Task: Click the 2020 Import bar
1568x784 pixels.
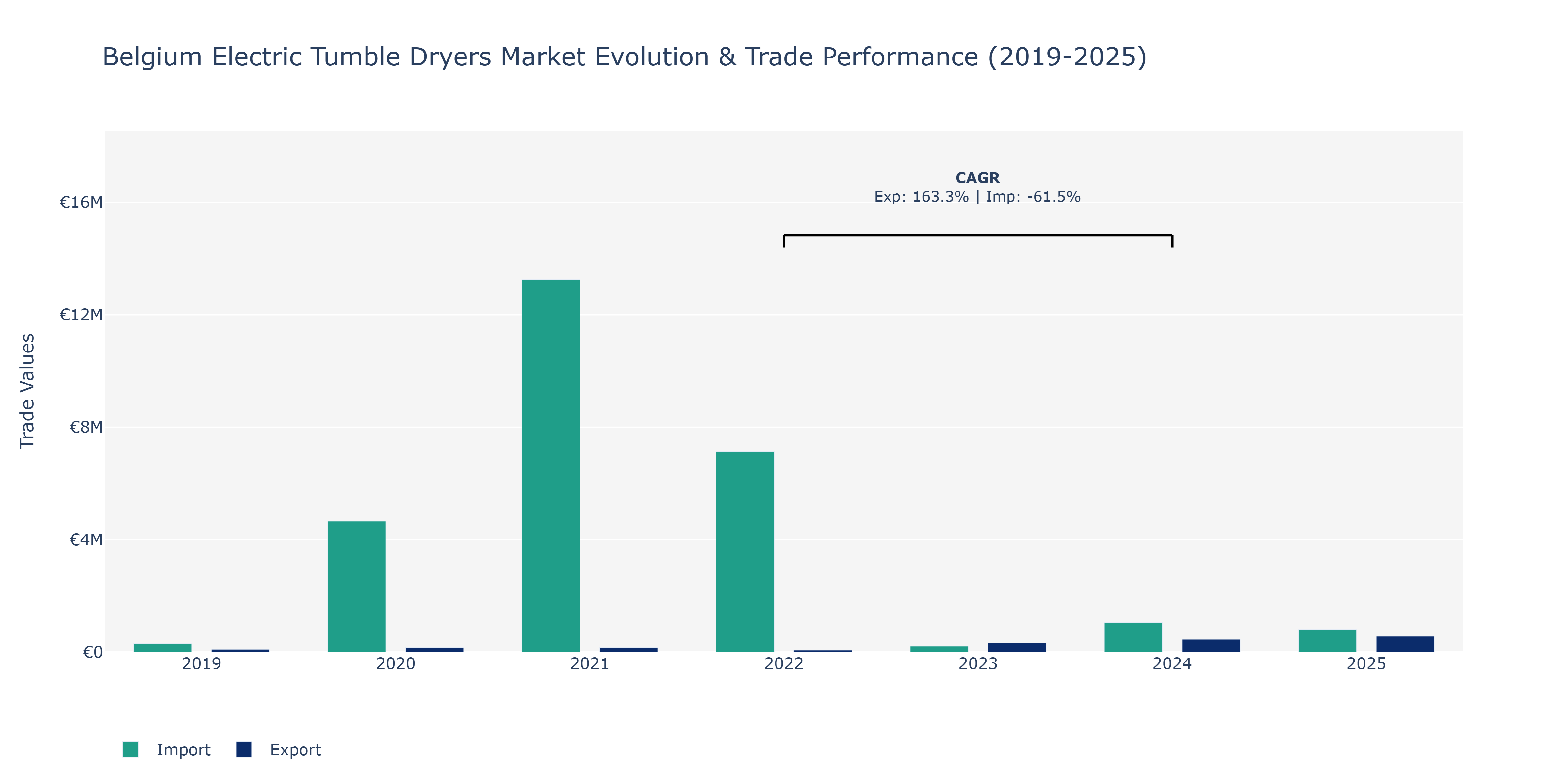Action: click(x=357, y=587)
